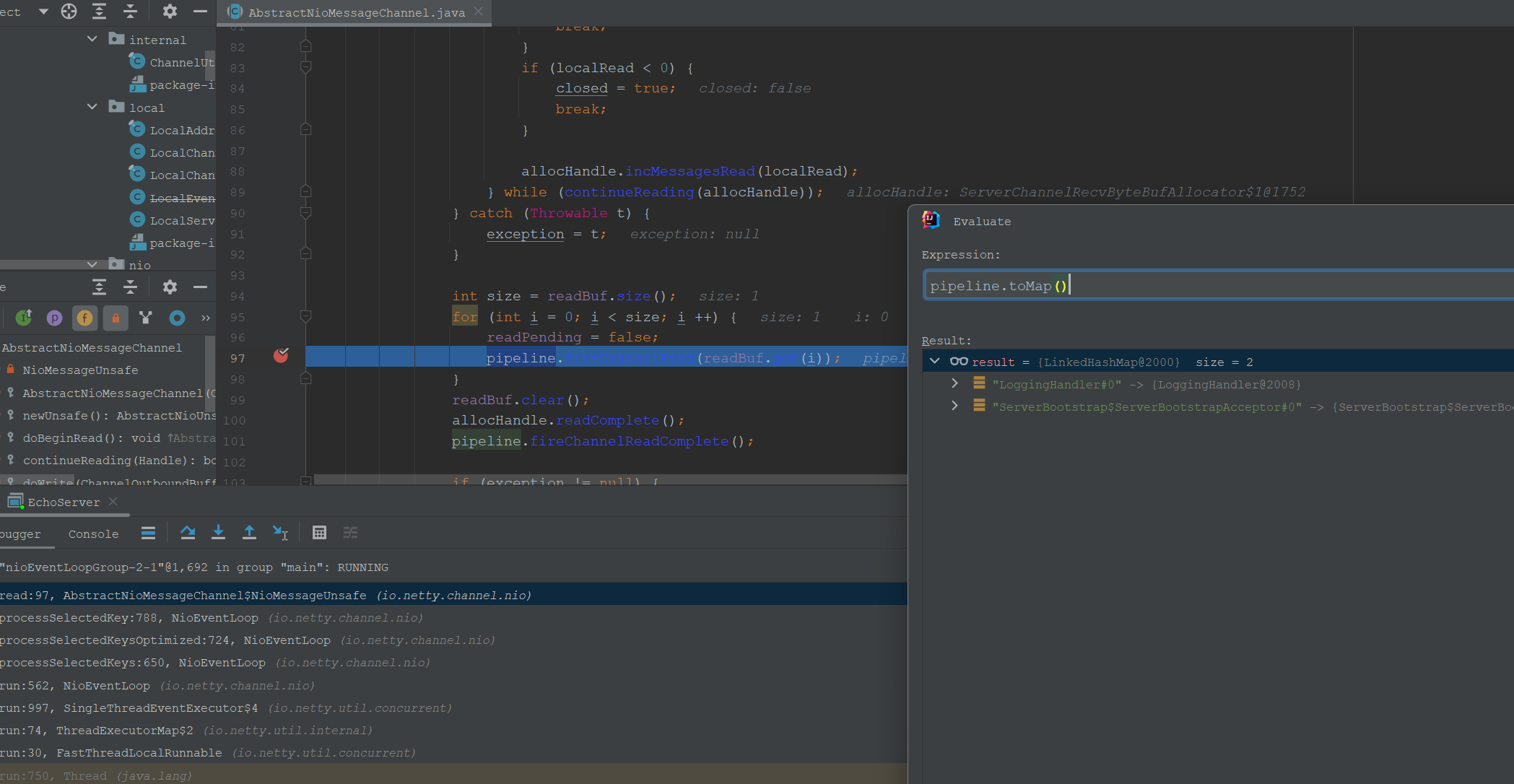Image resolution: width=1514 pixels, height=784 pixels.
Task: Toggle Show Properties filter button
Action: point(54,318)
